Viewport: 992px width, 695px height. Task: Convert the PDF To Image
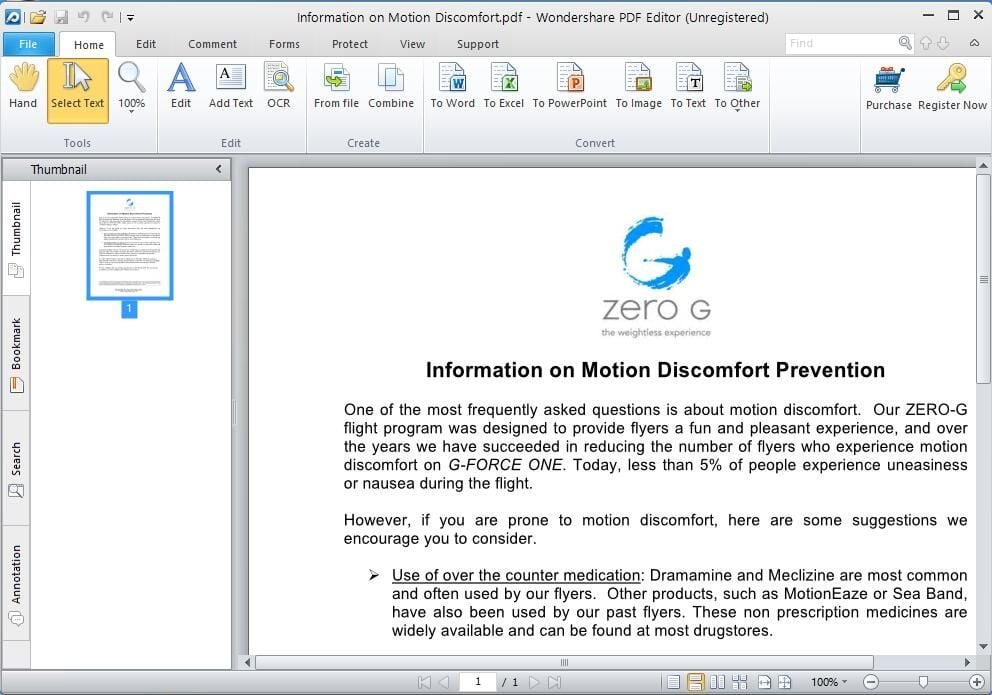point(638,86)
